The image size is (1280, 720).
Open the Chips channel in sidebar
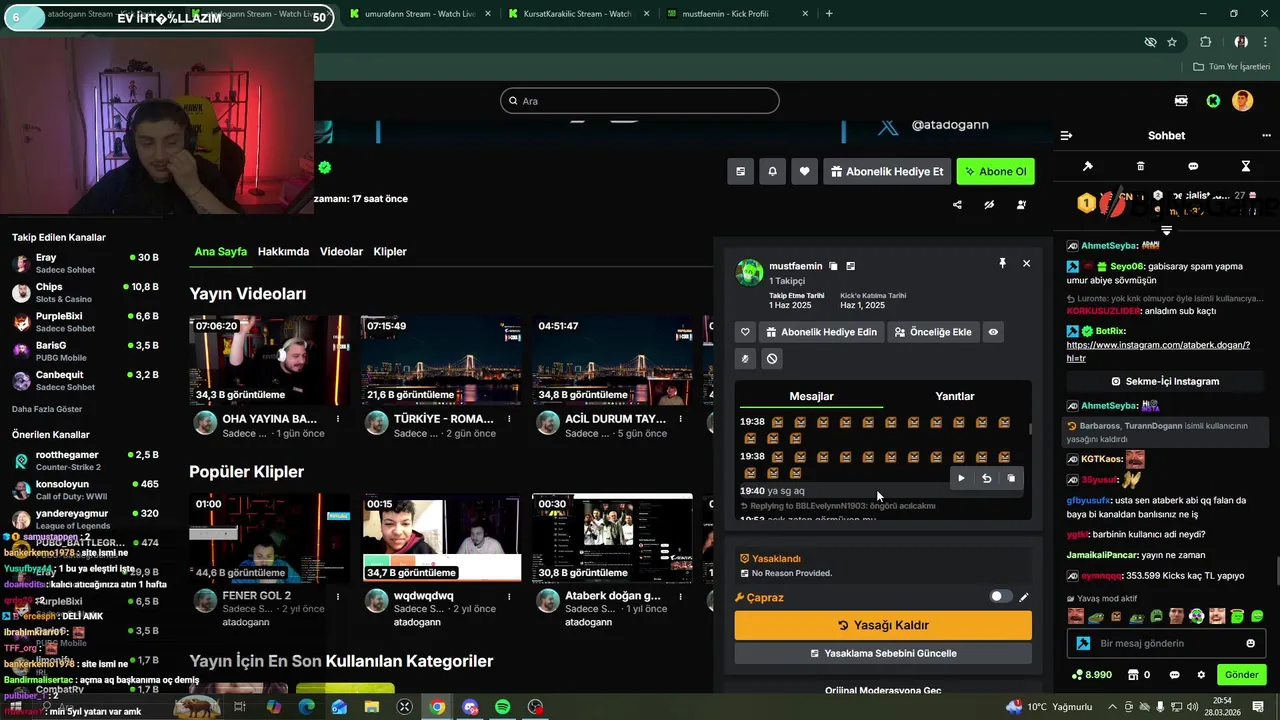[x=84, y=292]
